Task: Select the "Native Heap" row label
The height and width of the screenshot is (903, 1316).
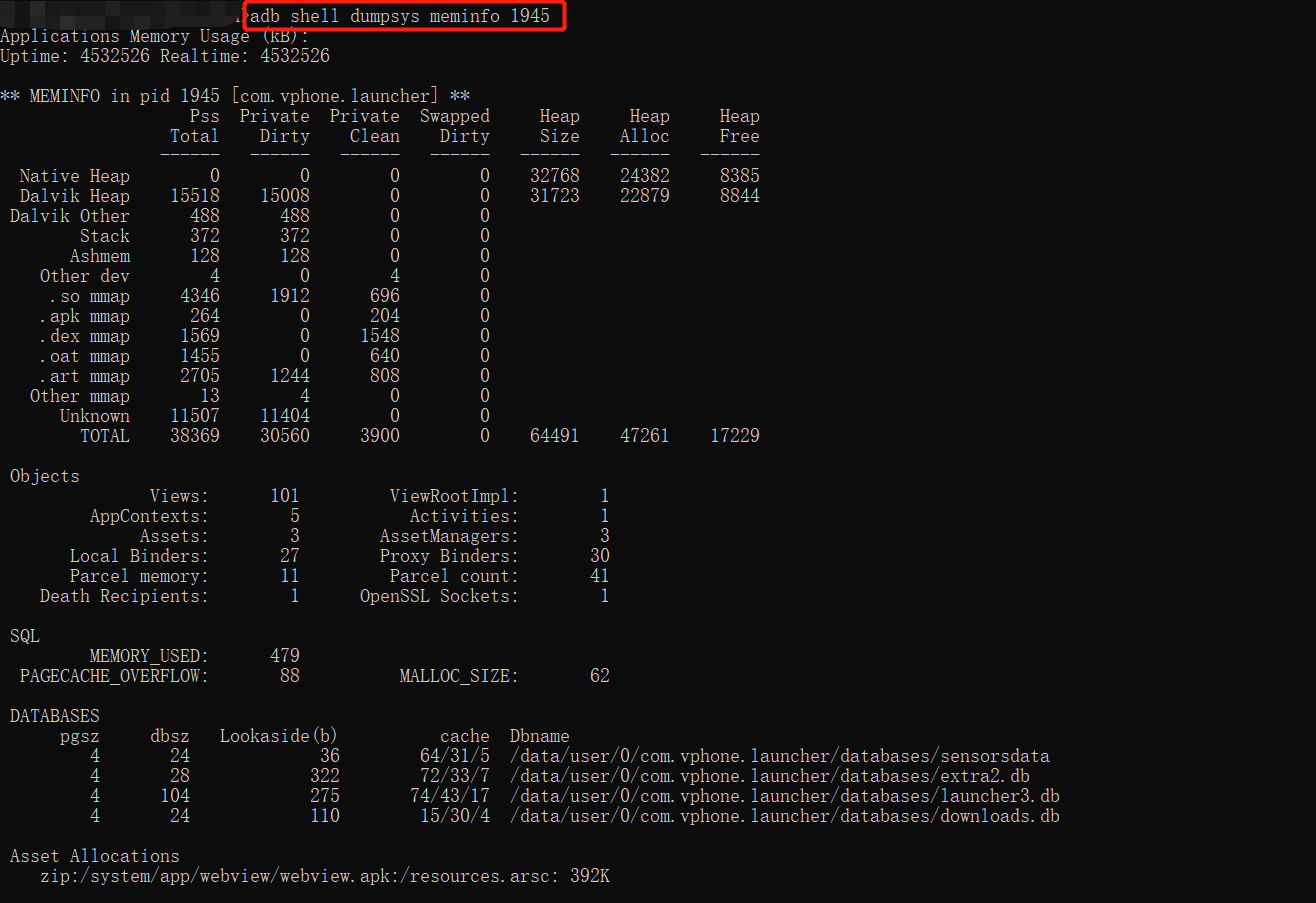Action: pos(75,176)
